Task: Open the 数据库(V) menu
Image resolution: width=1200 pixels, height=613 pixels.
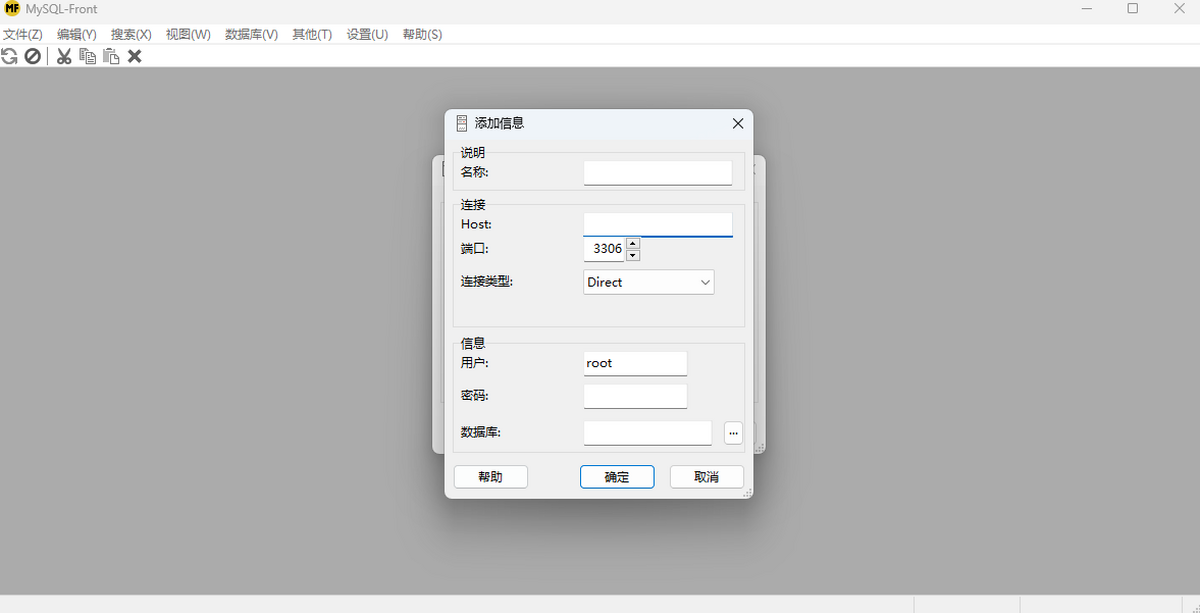Action: [251, 34]
